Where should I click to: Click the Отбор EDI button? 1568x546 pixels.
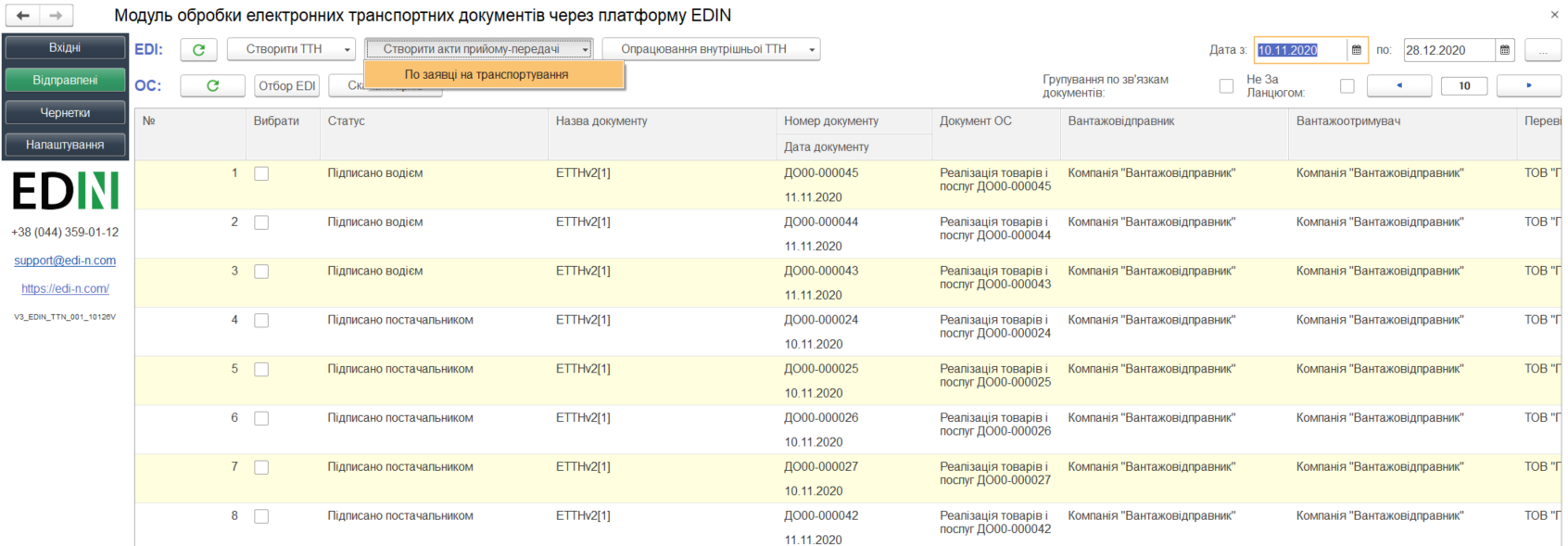tap(287, 85)
